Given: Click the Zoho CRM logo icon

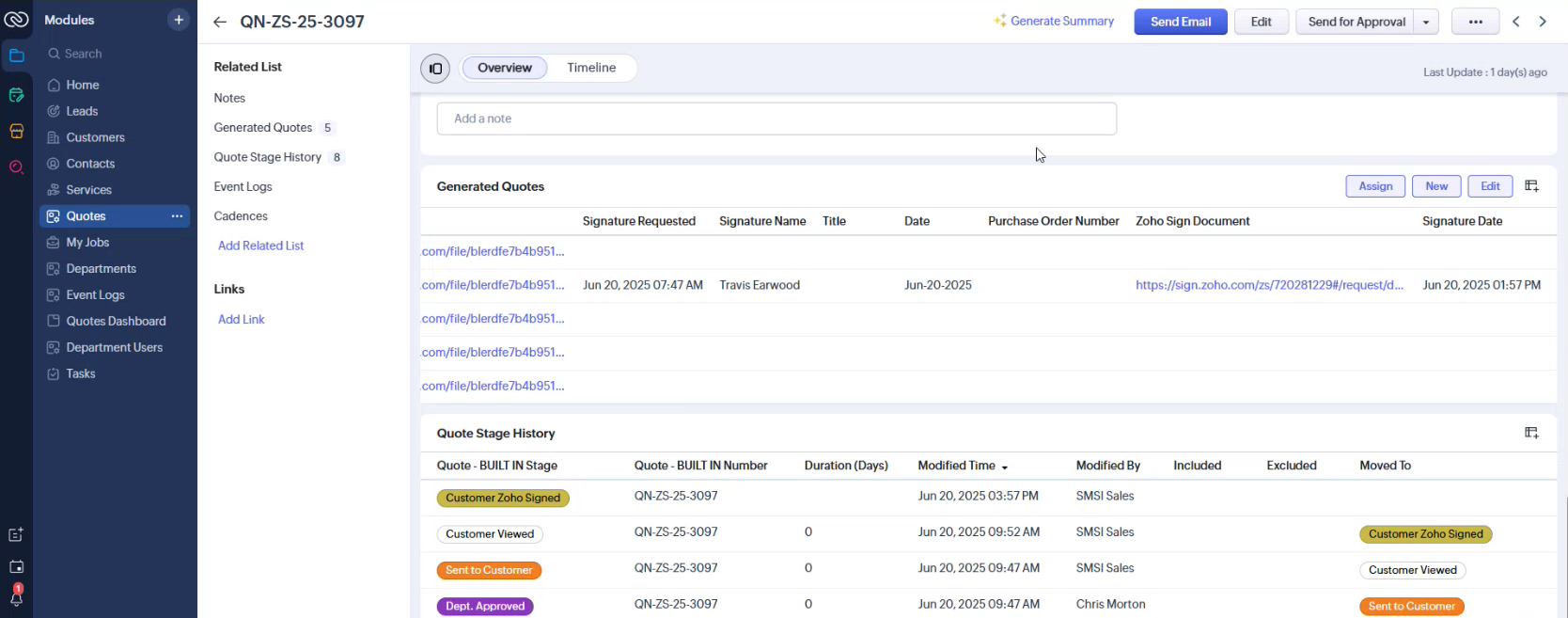Looking at the screenshot, I should pos(17,20).
